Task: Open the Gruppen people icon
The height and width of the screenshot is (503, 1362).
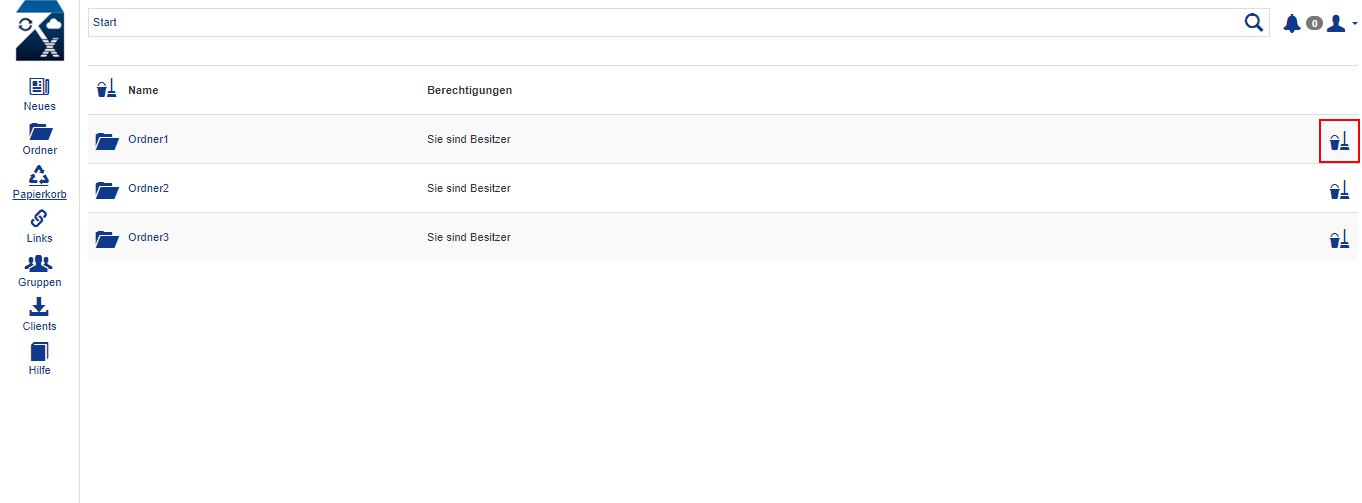Action: tap(39, 263)
